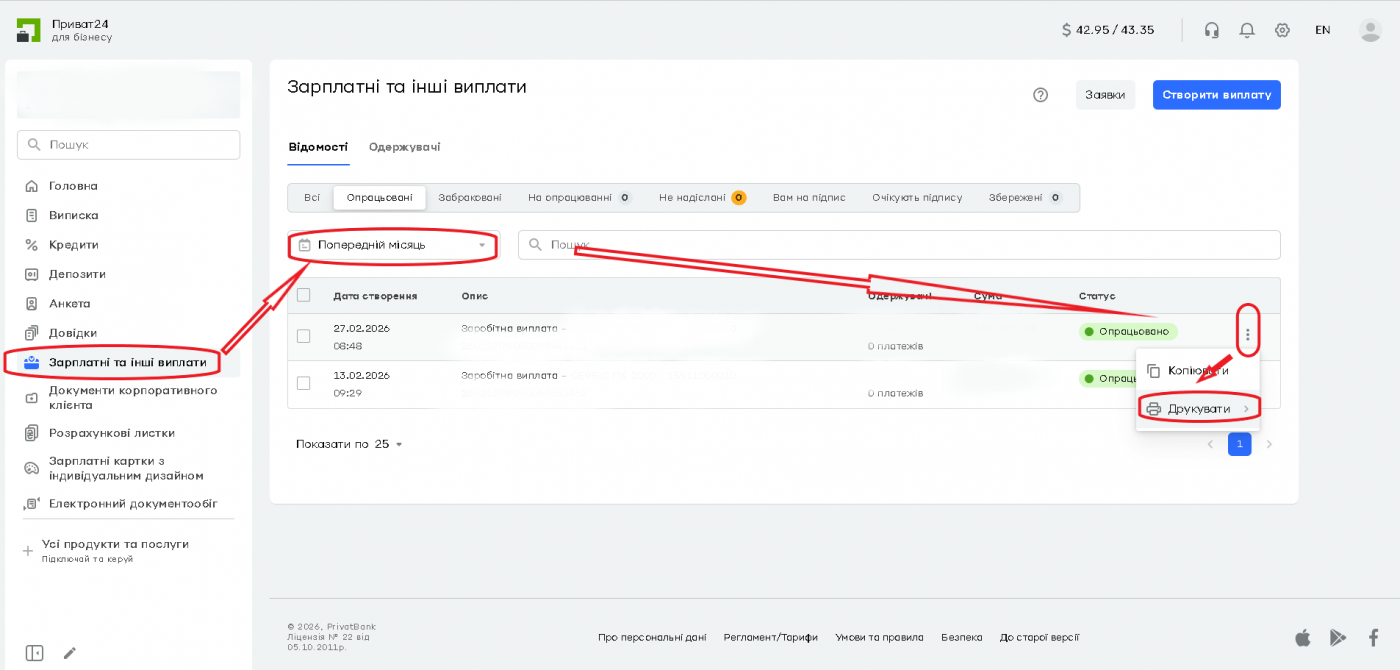
Task: Open the notifications bell
Action: point(1247,30)
